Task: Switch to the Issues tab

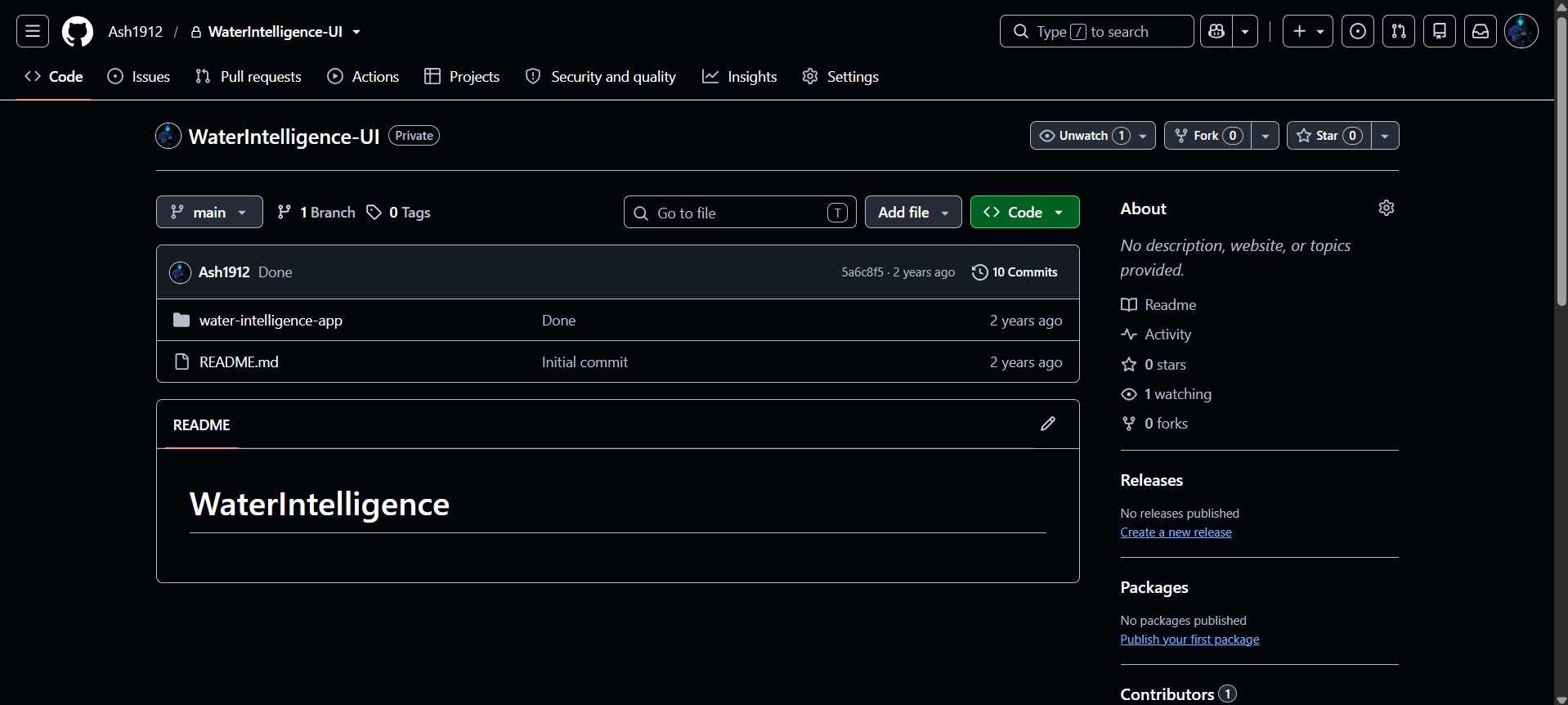Action: pos(139,77)
